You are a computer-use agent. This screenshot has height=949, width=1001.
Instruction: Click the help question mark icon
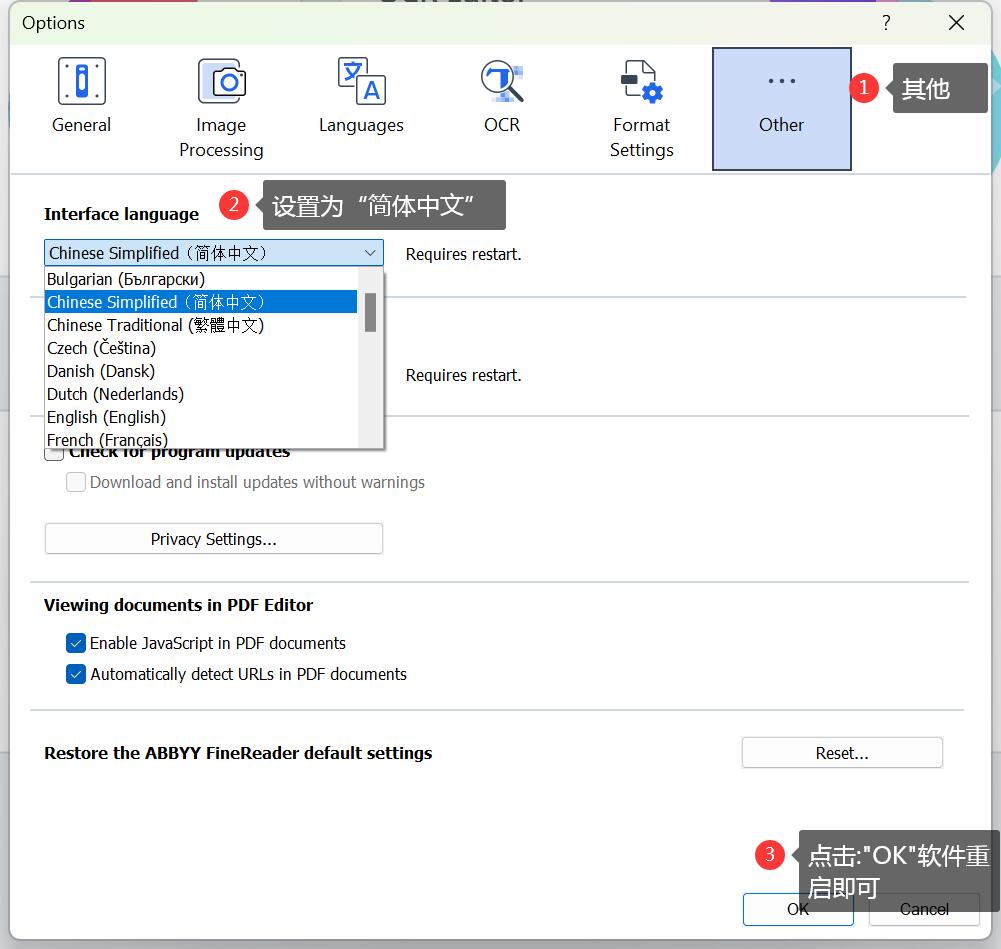pyautogui.click(x=886, y=23)
